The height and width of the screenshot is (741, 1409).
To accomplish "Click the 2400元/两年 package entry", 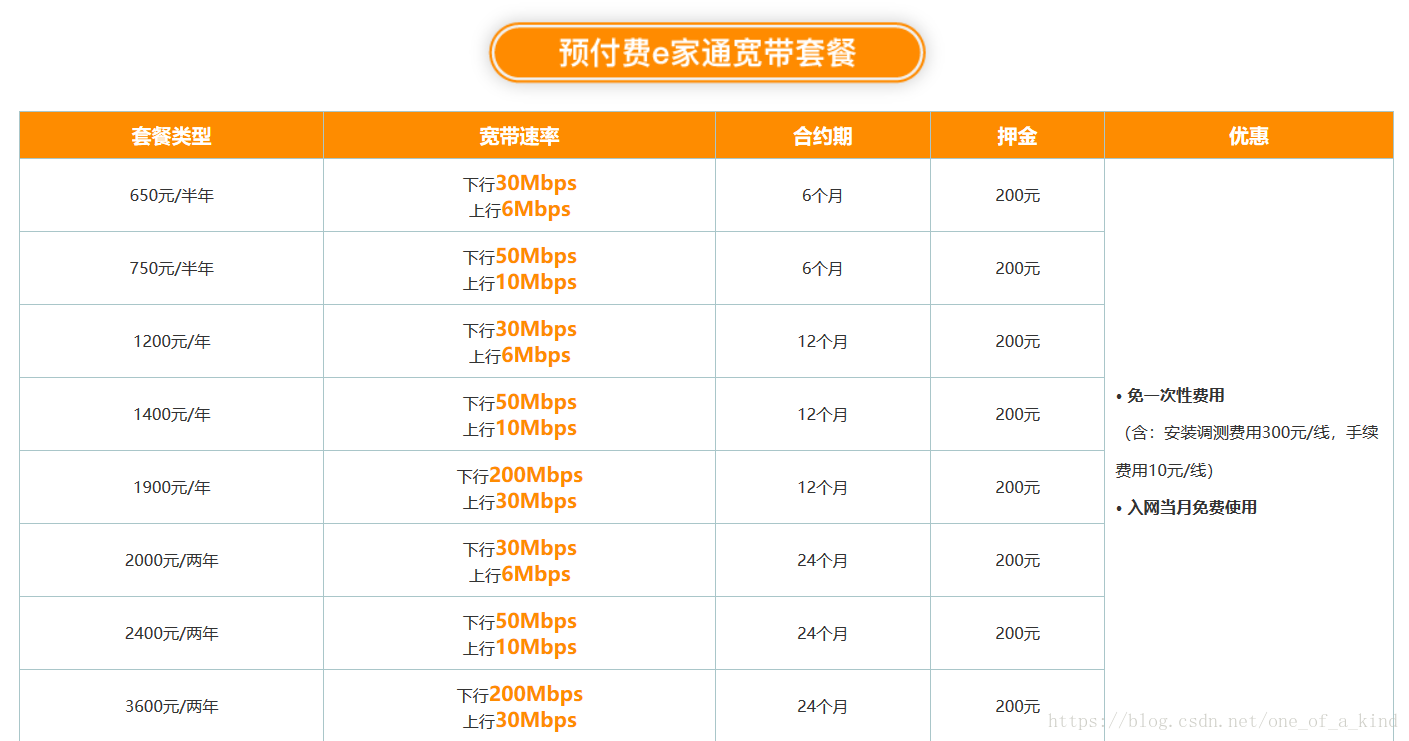I will click(x=170, y=633).
